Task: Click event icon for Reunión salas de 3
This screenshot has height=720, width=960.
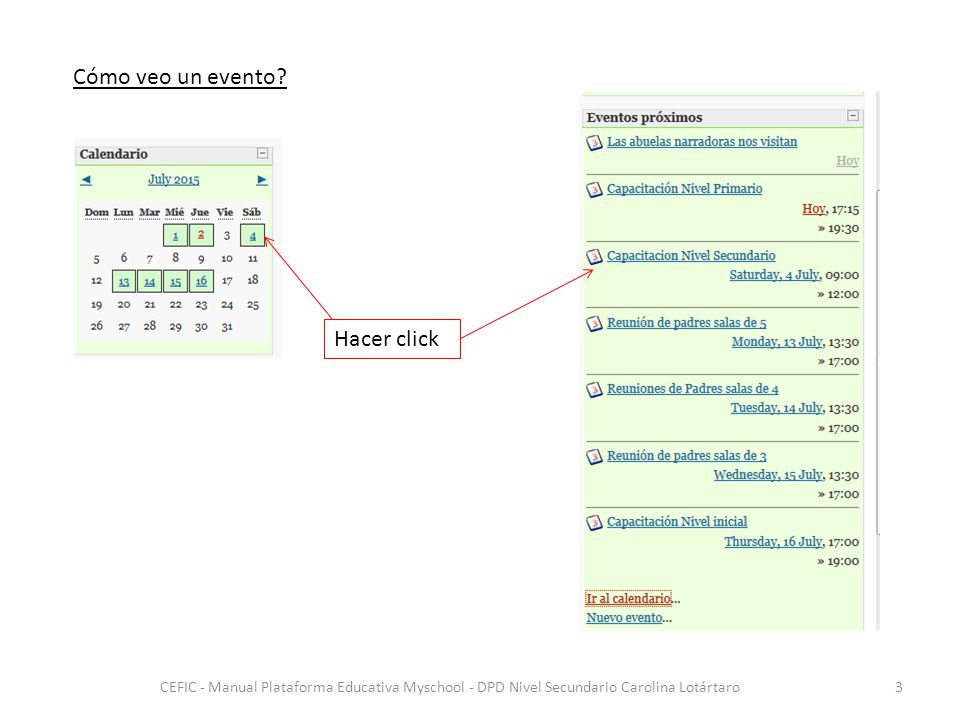Action: point(594,456)
